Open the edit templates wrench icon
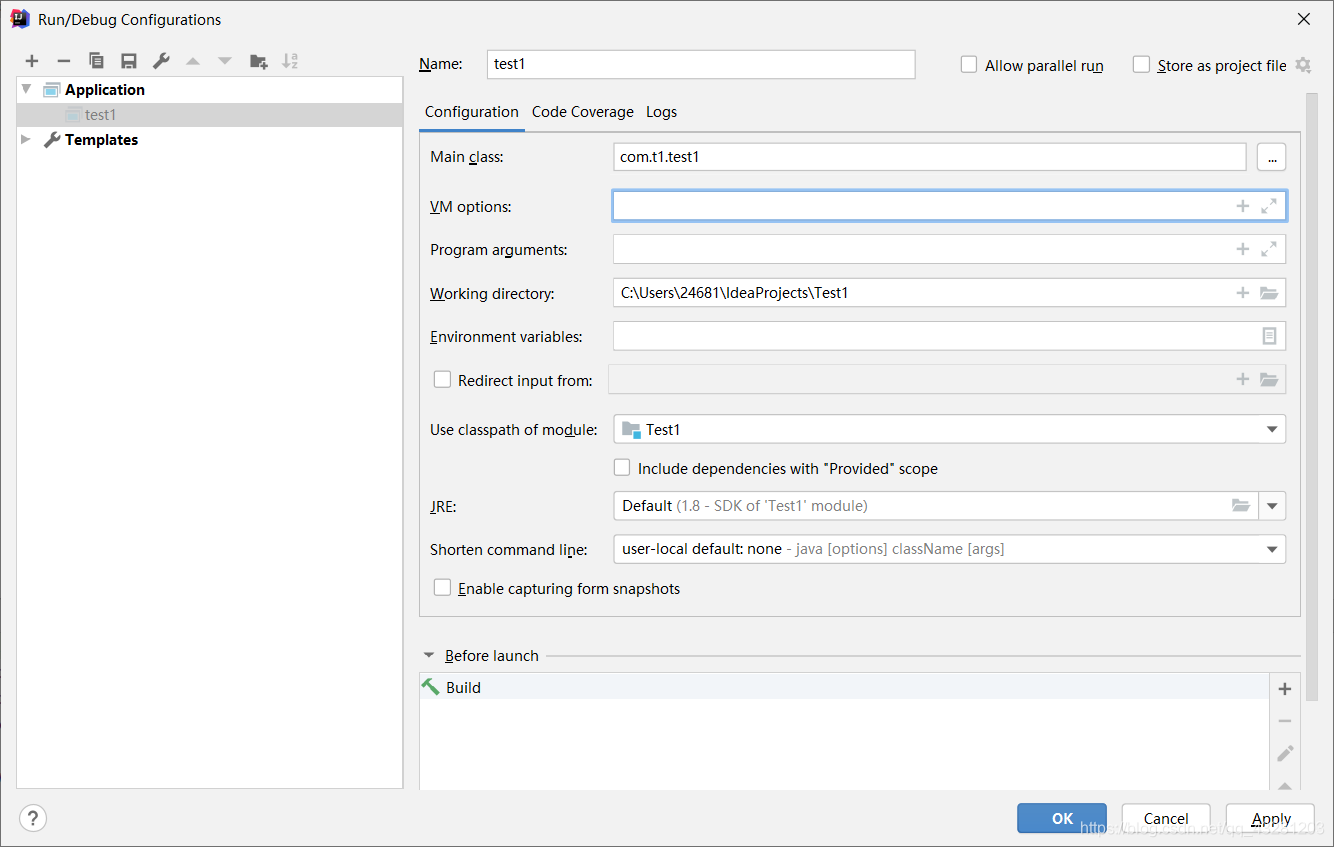 click(161, 61)
